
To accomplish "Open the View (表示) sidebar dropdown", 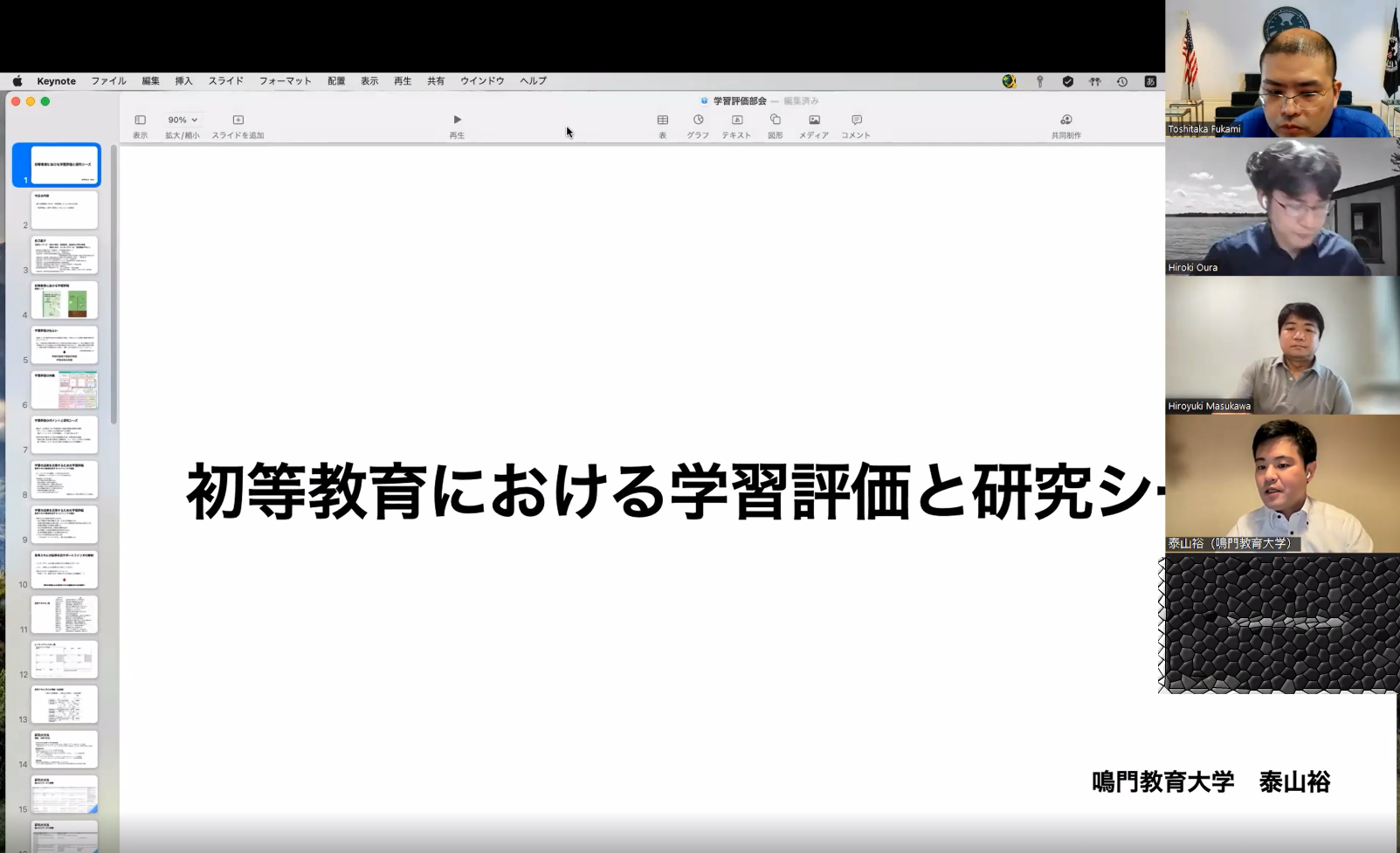I will [140, 120].
